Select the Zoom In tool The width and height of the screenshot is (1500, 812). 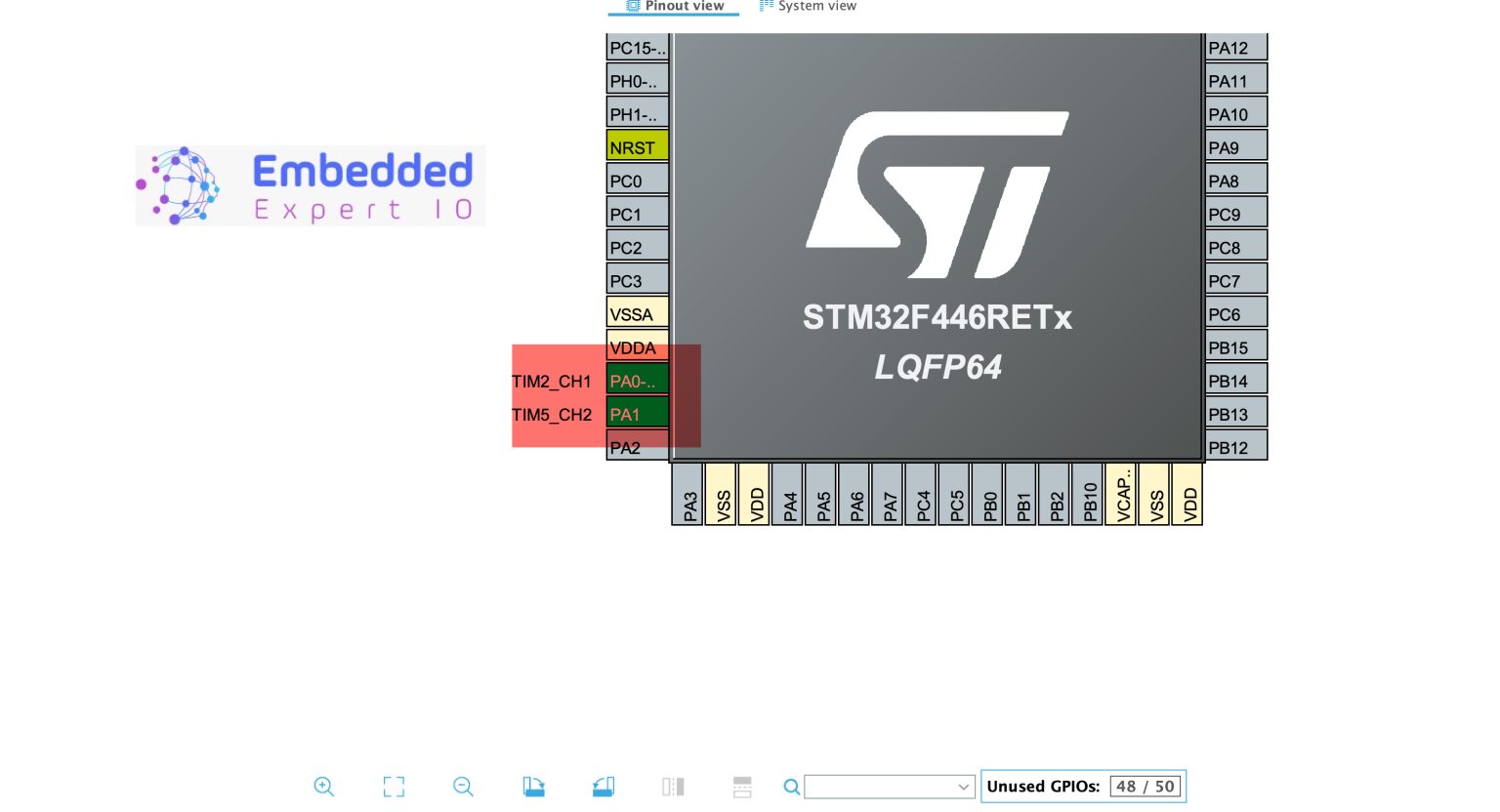324,787
